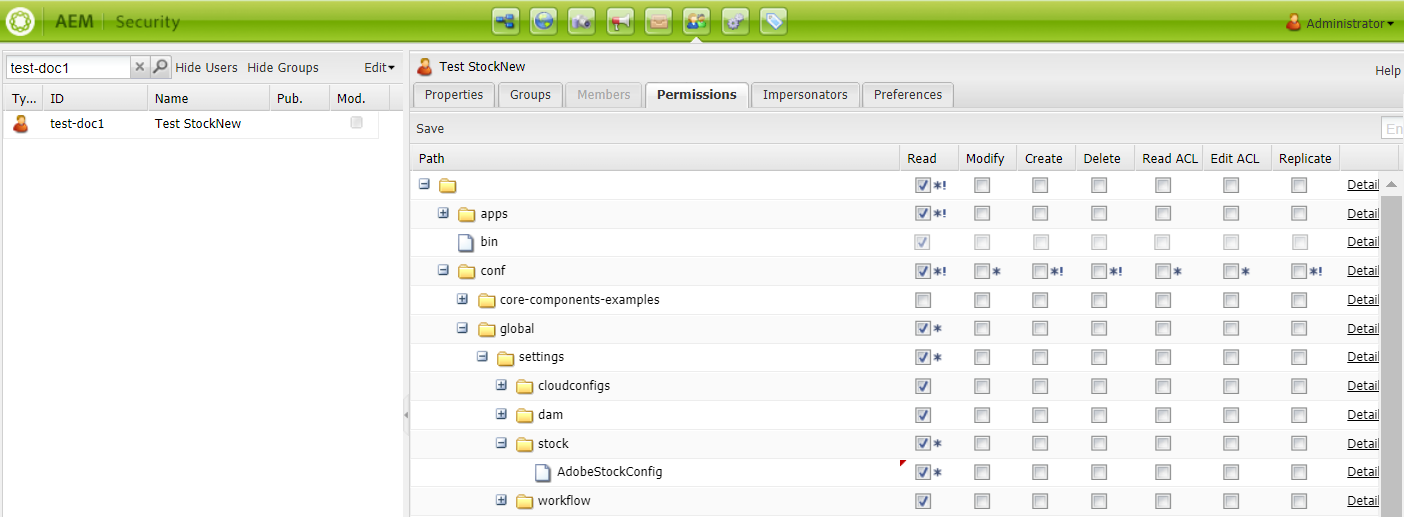Open Digital Assets camera icon
Screen dimensions: 1404x517
click(582, 21)
